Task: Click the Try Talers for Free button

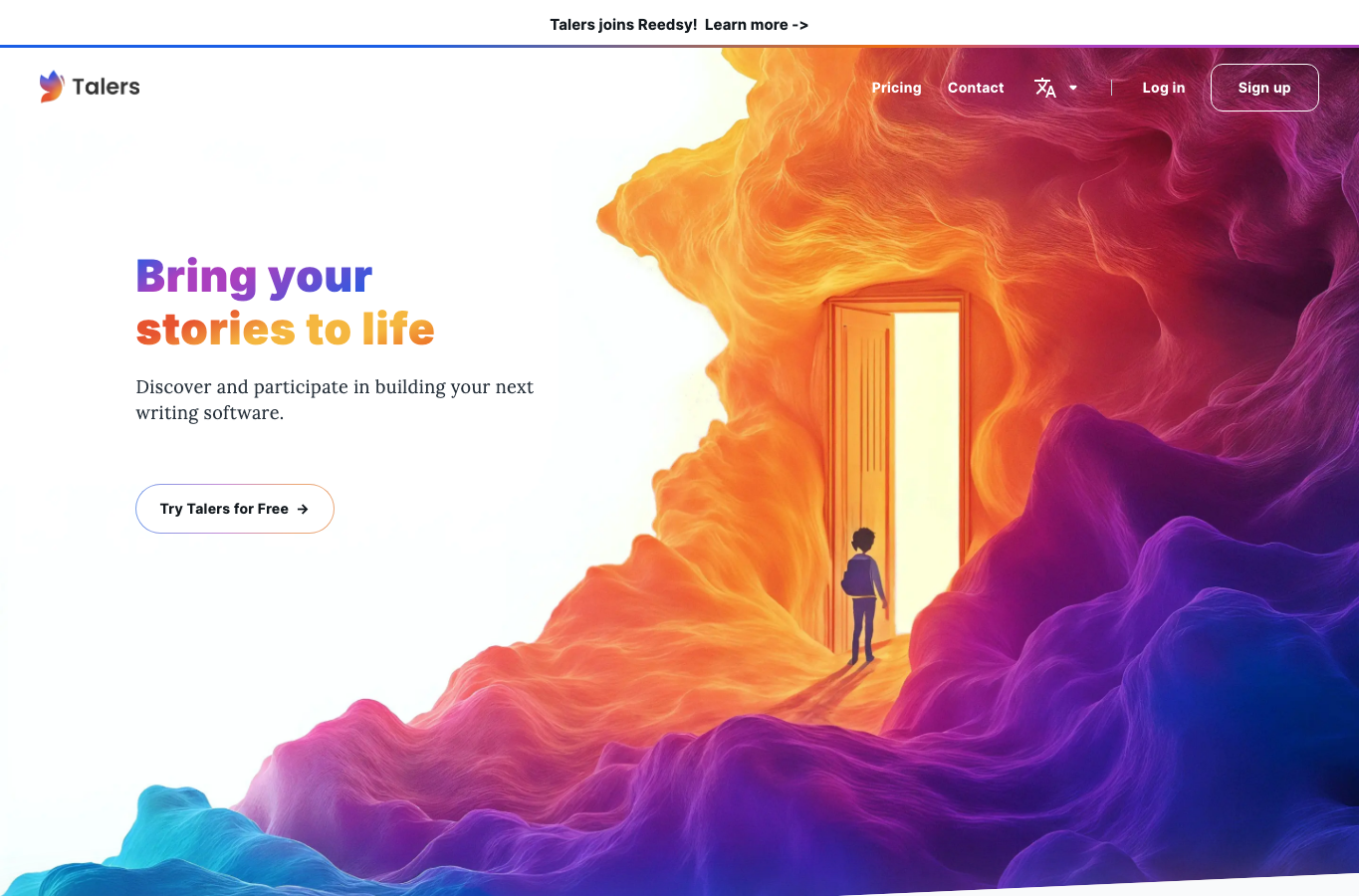Action: 235,509
